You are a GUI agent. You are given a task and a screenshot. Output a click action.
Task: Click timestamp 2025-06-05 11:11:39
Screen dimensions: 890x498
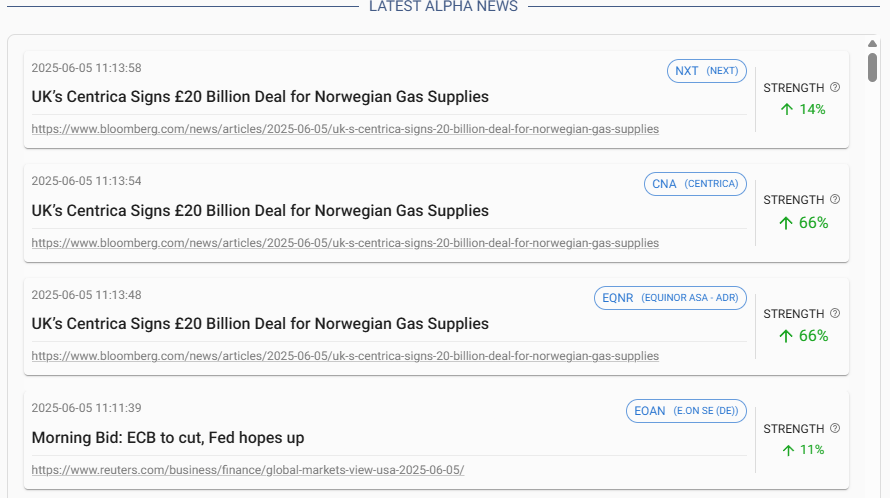(86, 408)
